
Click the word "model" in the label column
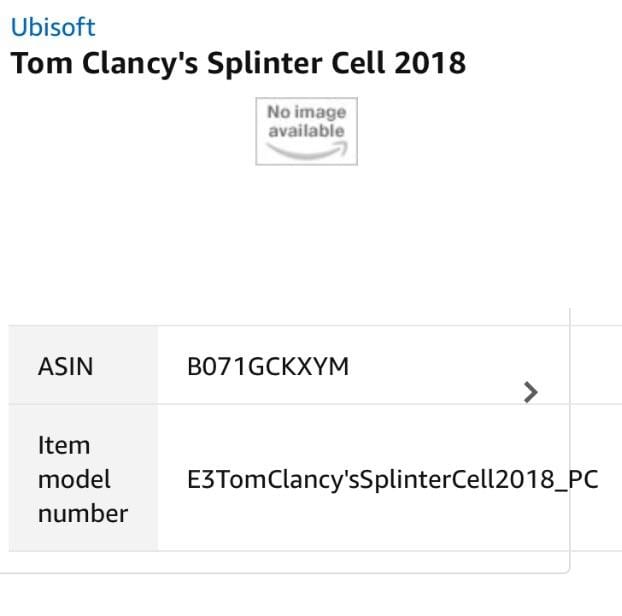74,479
